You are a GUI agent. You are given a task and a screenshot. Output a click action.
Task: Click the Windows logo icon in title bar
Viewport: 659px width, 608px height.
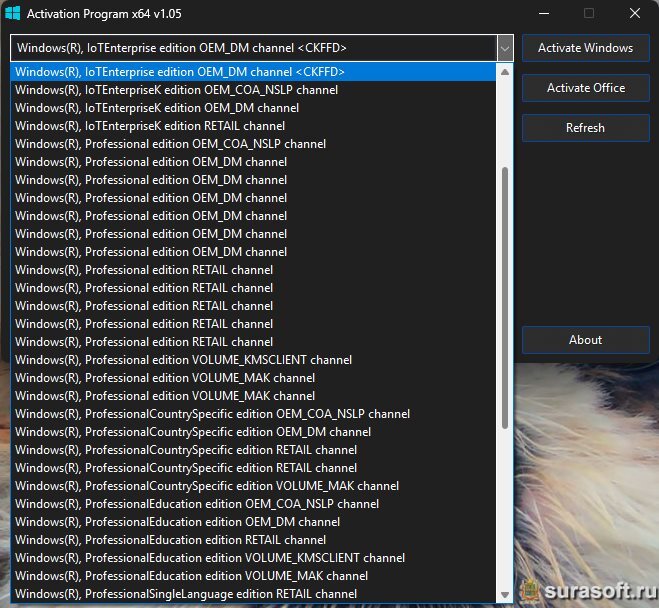coord(13,13)
